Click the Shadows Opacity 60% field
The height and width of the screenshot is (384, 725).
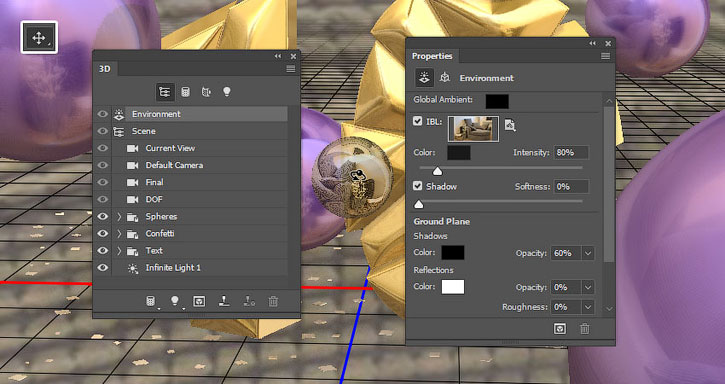pyautogui.click(x=566, y=254)
